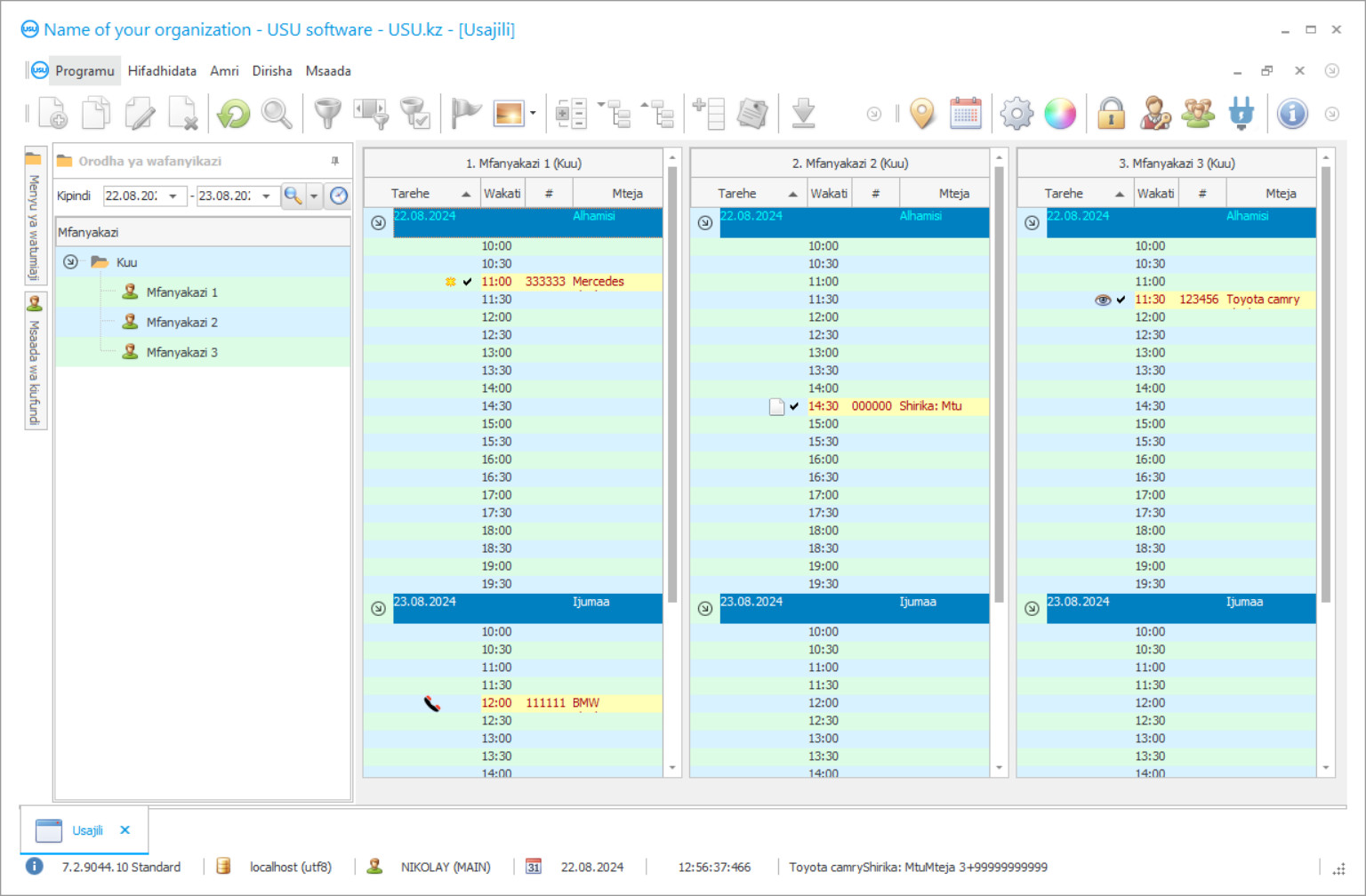Viewport: 1366px width, 896px height.
Task: Select Mfanyakazi 2 in employee tree
Action: click(181, 323)
